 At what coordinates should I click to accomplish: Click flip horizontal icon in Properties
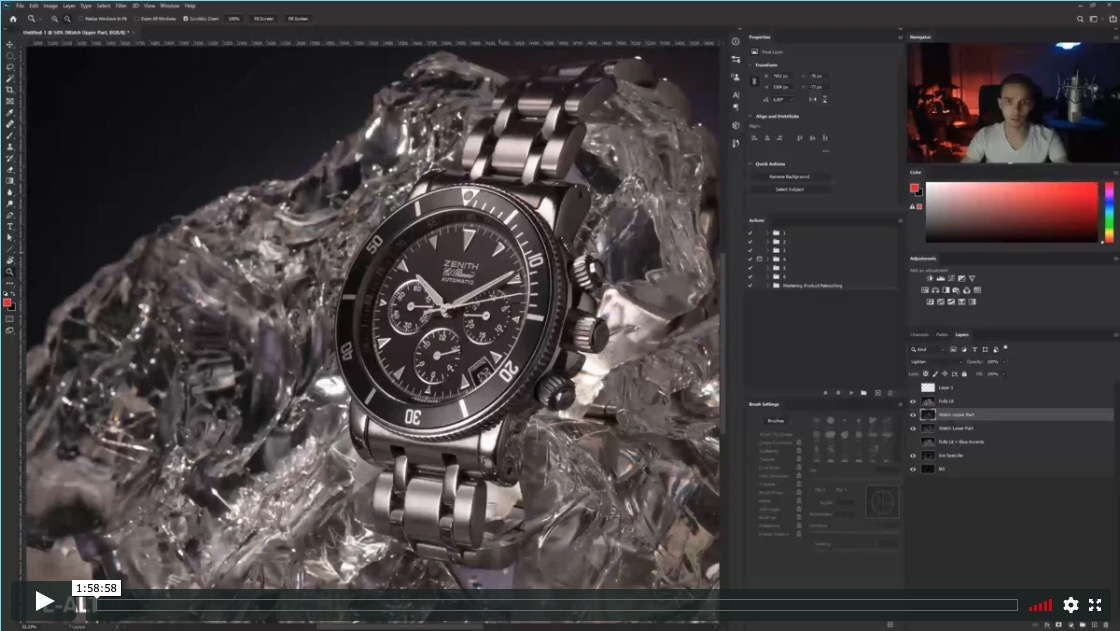click(x=812, y=99)
